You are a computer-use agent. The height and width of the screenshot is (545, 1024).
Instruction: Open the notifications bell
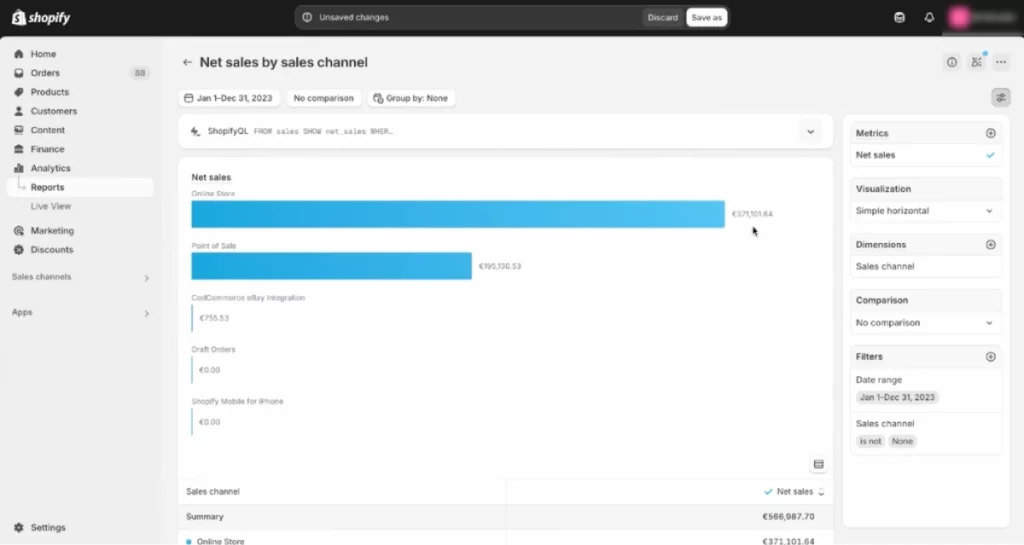pos(929,18)
